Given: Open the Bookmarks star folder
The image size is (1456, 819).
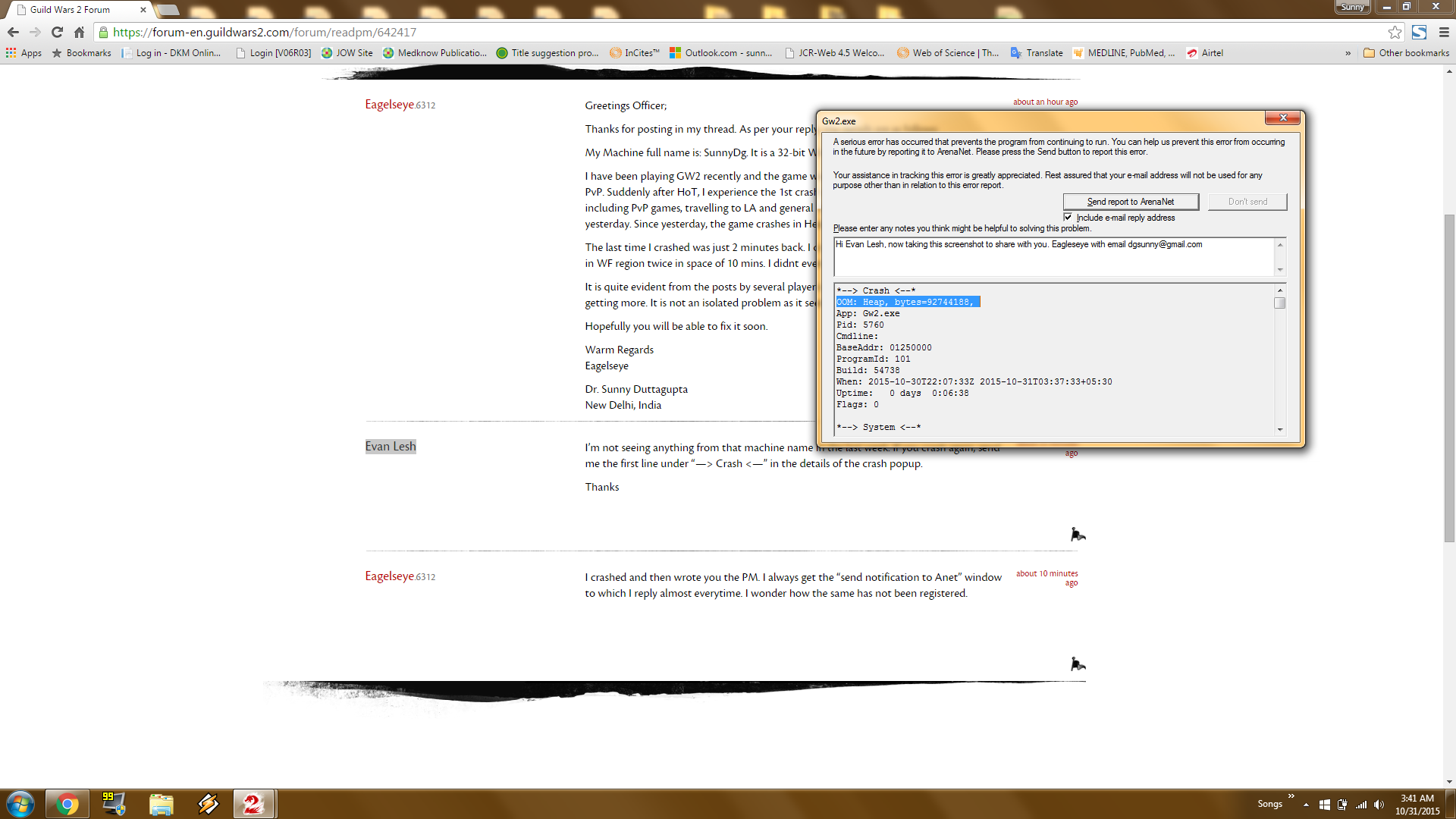Looking at the screenshot, I should click(x=81, y=53).
